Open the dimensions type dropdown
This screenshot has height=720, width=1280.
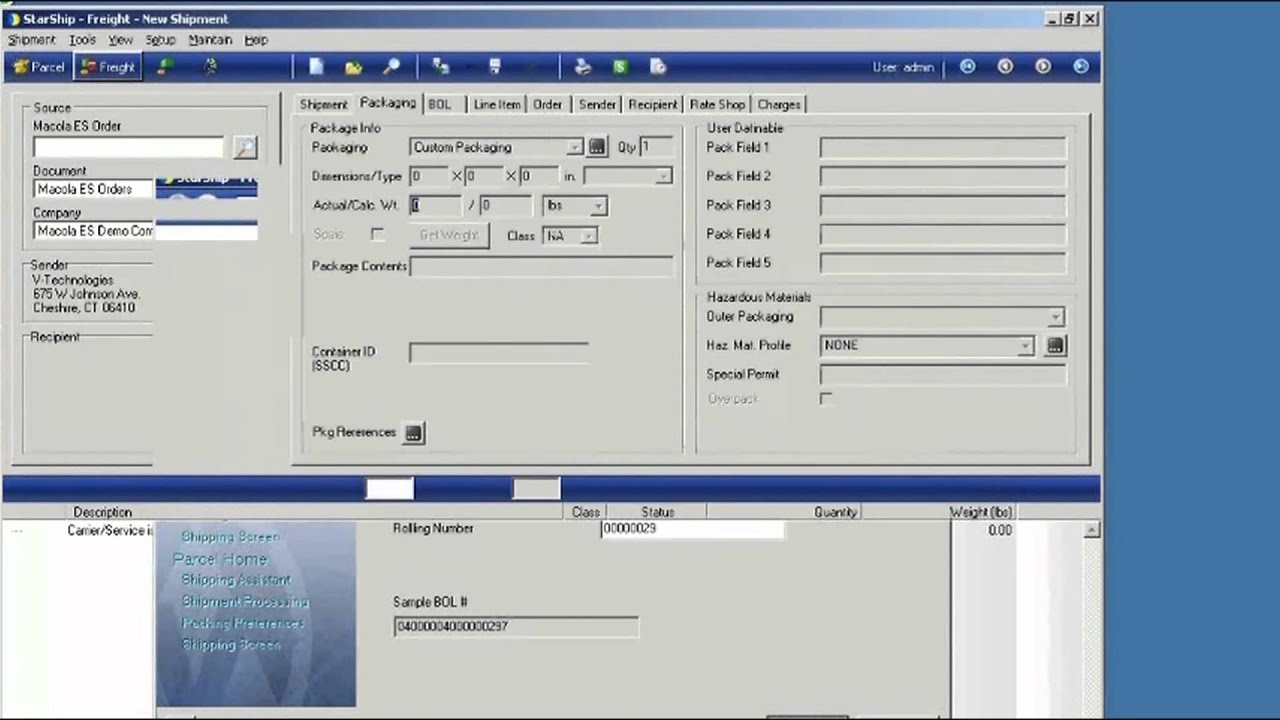[x=662, y=176]
